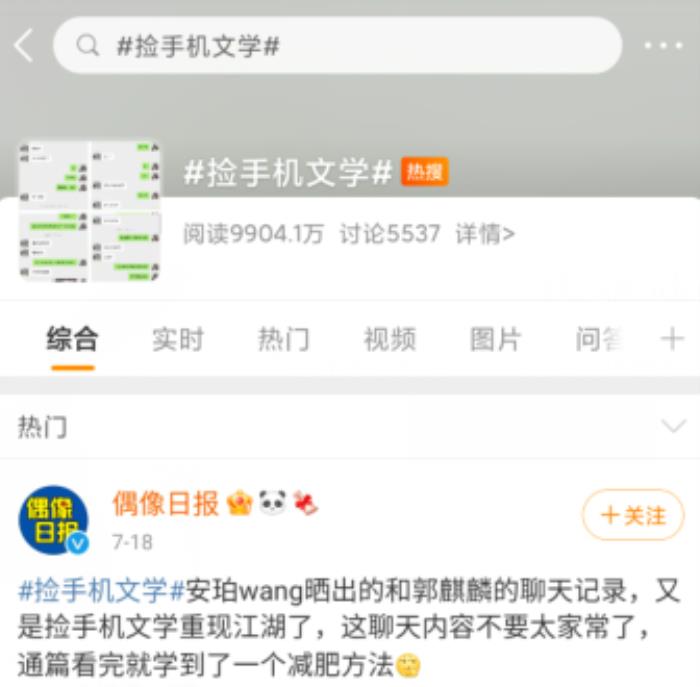700x687 pixels.
Task: Click the #捡手机文学# search input field
Action: pyautogui.click(x=338, y=45)
